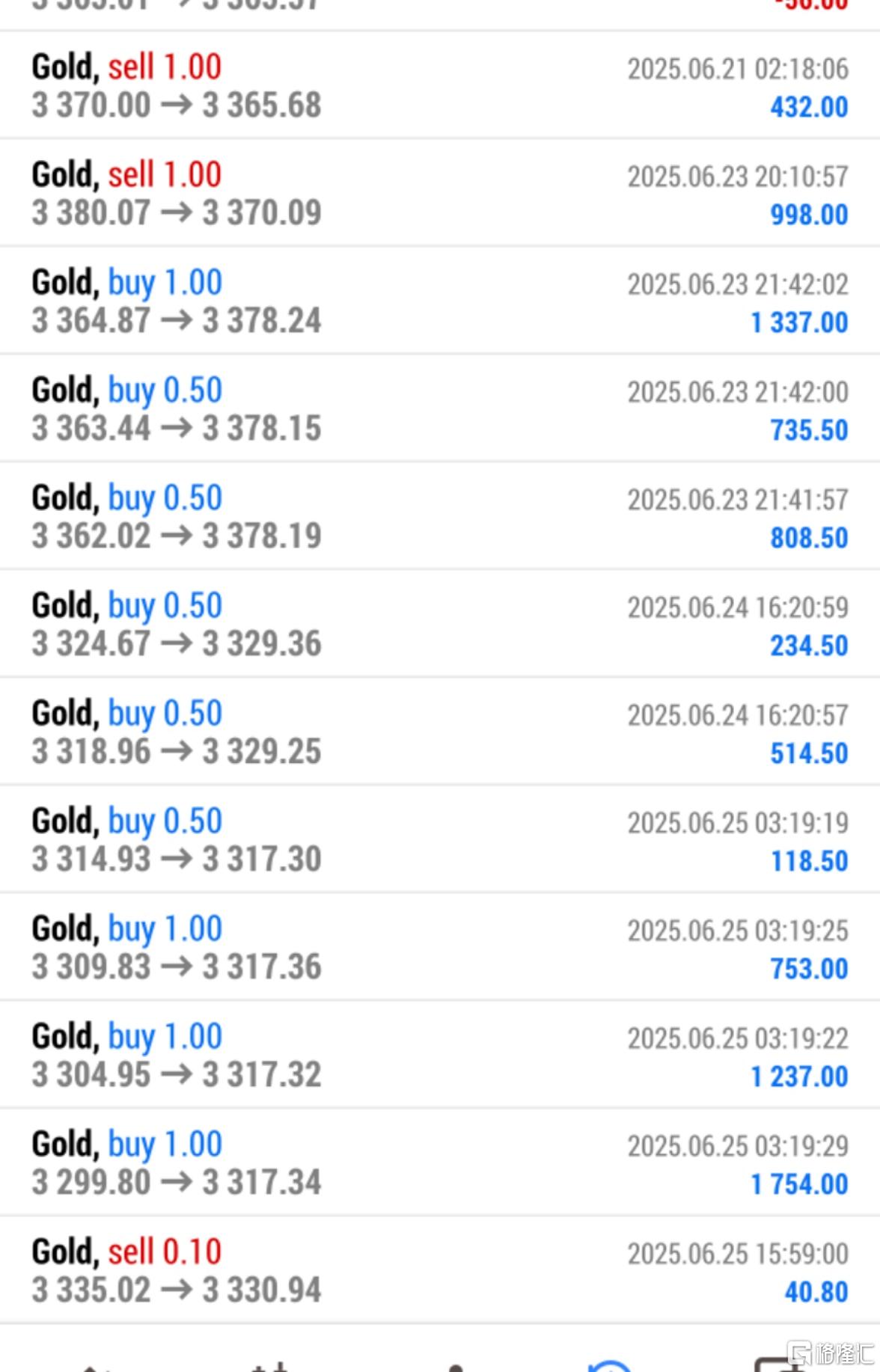This screenshot has height=1372, width=880.
Task: Open Gold buy 1.00 trade with 1 337.00 profit
Action: coord(440,301)
